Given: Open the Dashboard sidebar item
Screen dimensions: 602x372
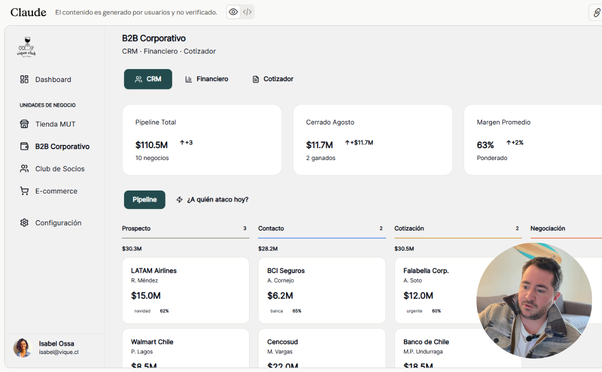Looking at the screenshot, I should 45,79.
